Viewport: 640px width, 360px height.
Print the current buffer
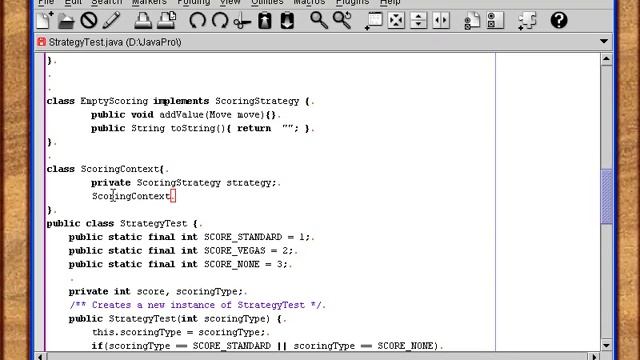pyautogui.click(x=143, y=20)
